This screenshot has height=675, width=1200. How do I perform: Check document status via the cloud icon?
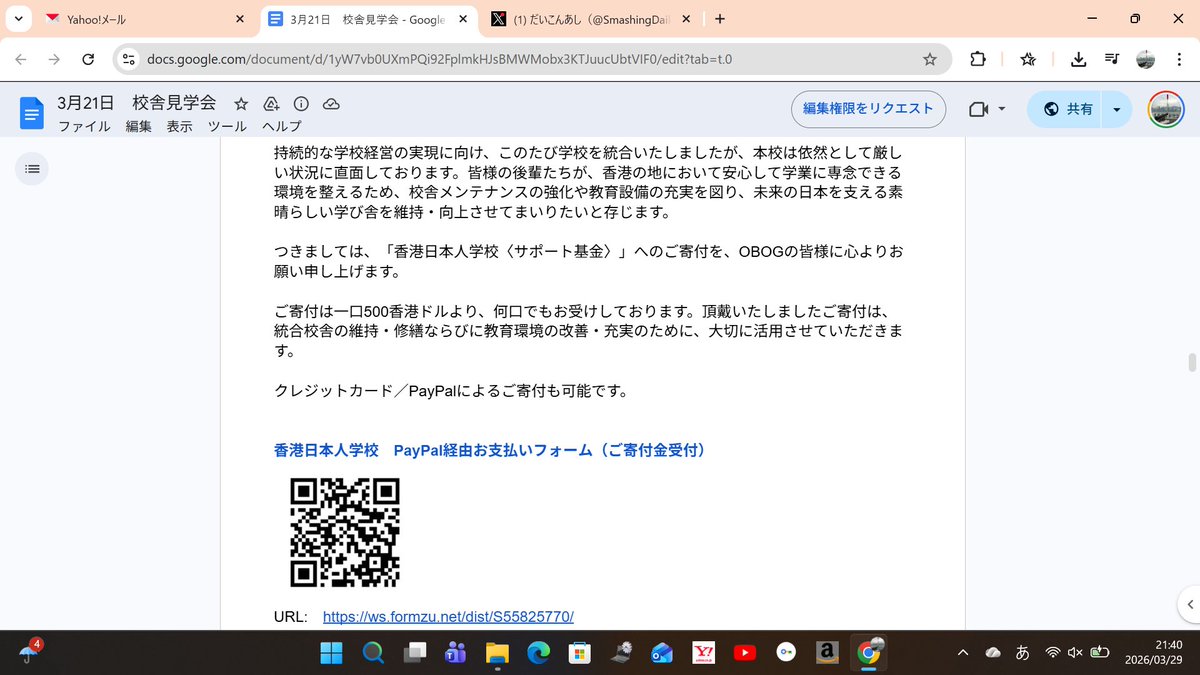(x=330, y=103)
